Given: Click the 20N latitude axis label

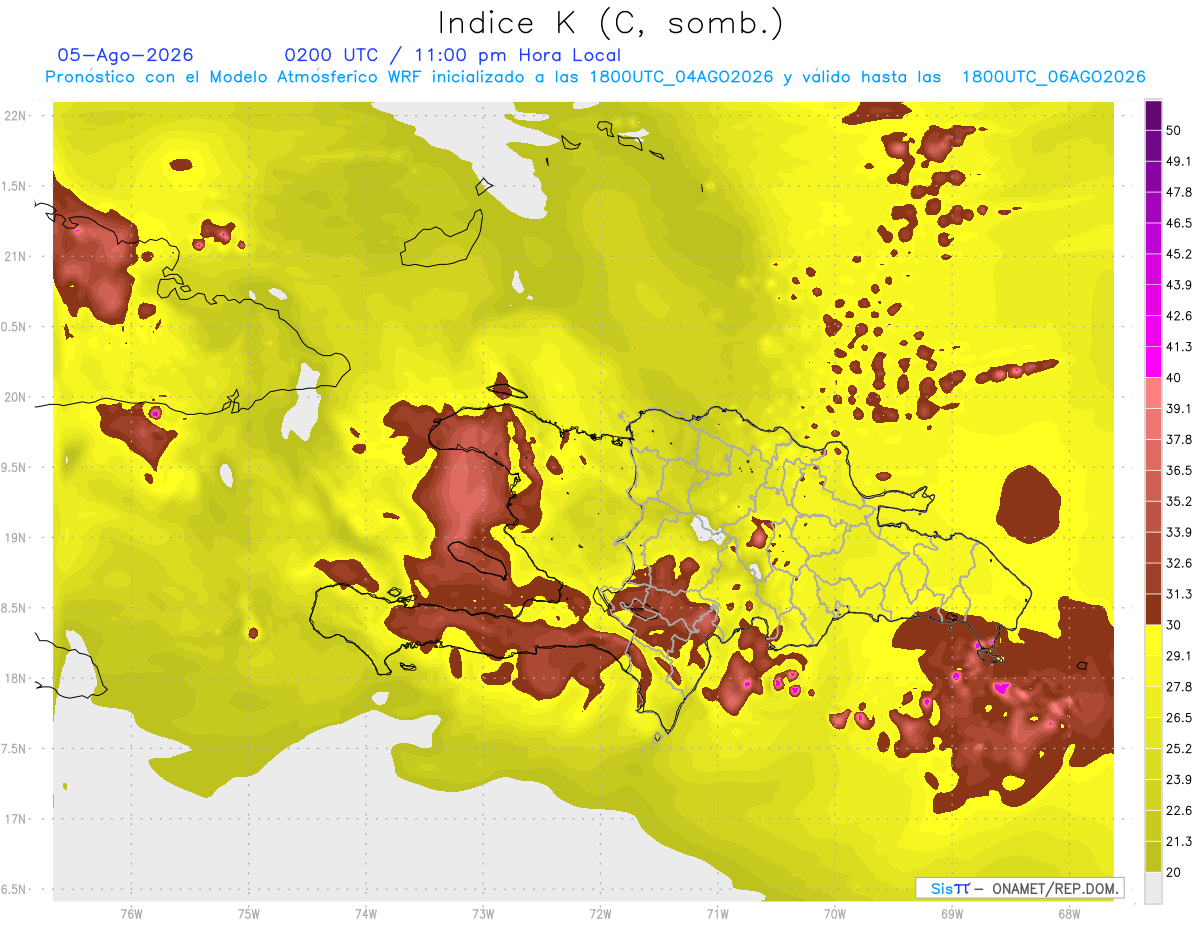Looking at the screenshot, I should tap(16, 397).
